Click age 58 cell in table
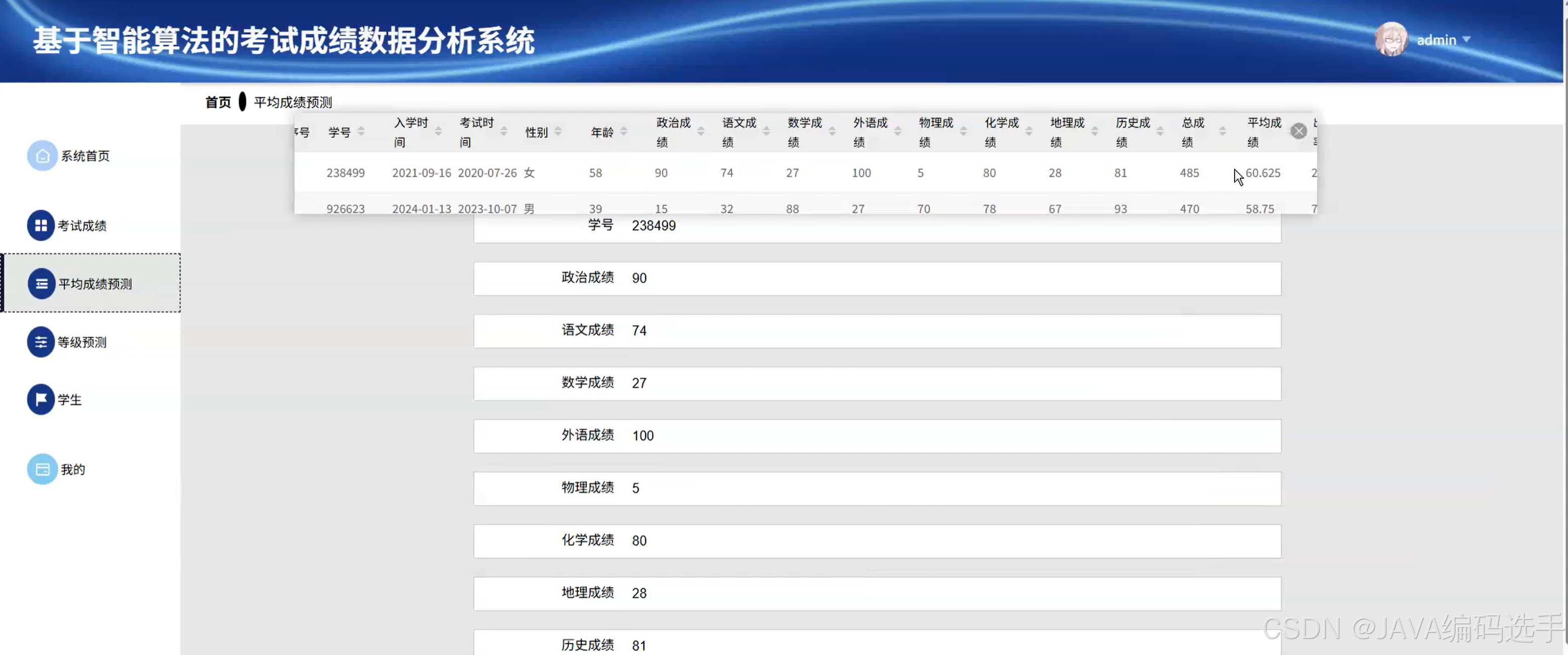This screenshot has height=655, width=1568. [595, 173]
